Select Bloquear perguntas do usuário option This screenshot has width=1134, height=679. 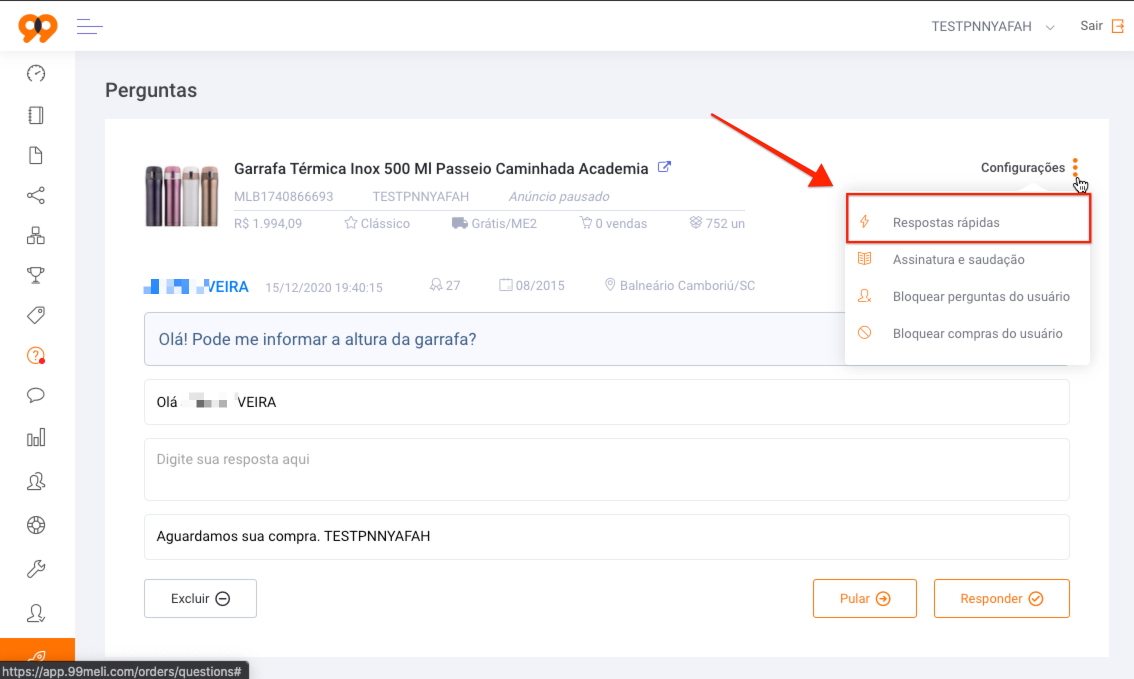tap(968, 296)
